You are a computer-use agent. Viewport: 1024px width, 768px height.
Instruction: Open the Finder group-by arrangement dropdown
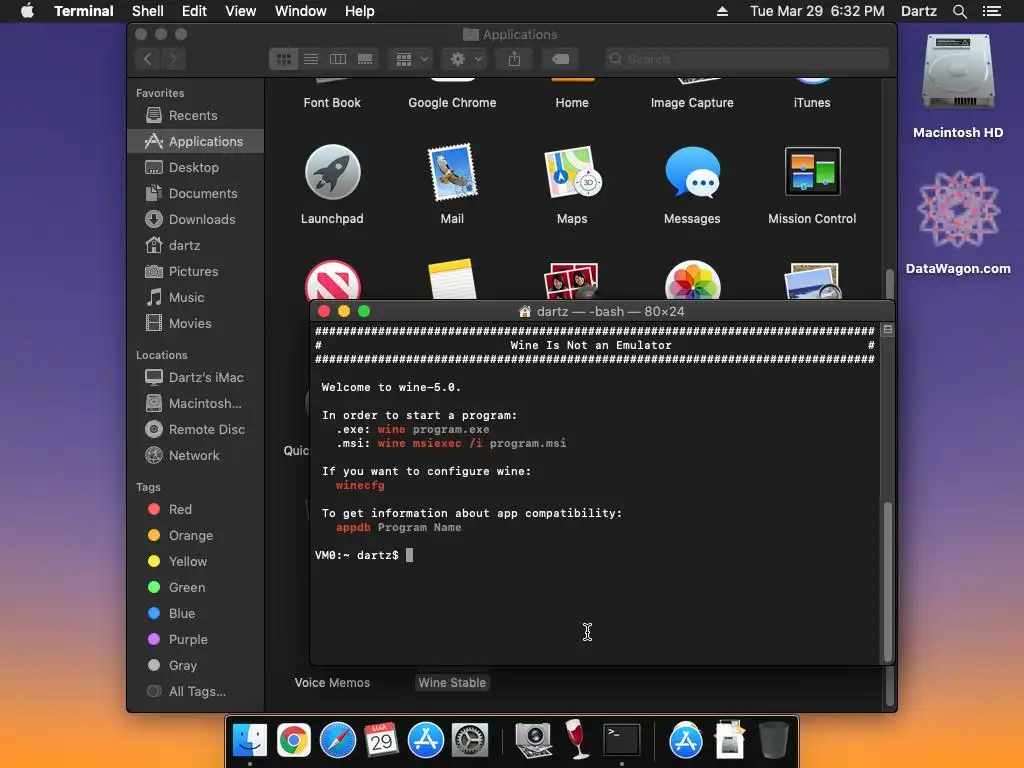[411, 59]
